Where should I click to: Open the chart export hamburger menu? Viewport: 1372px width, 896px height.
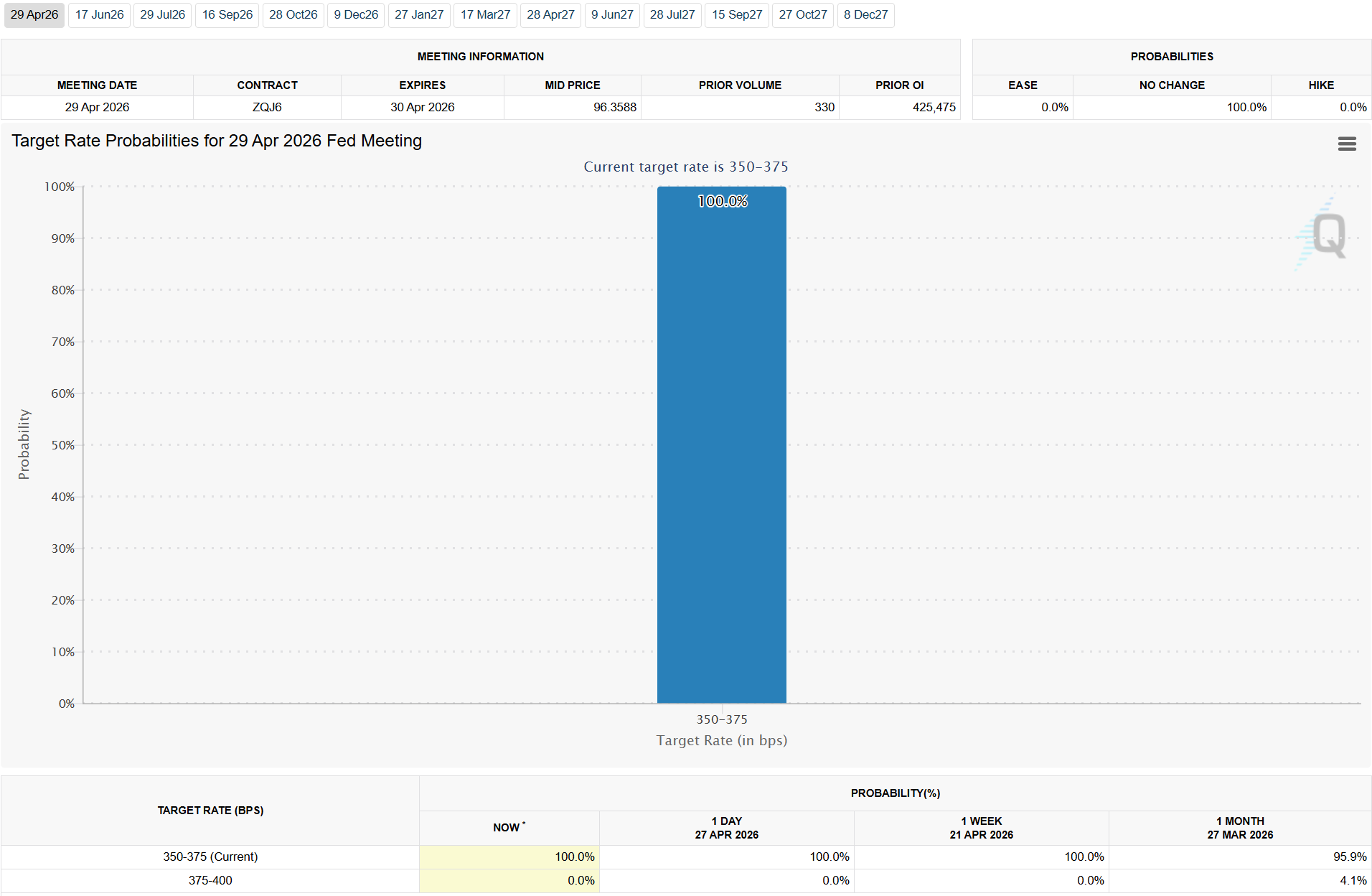(x=1347, y=144)
